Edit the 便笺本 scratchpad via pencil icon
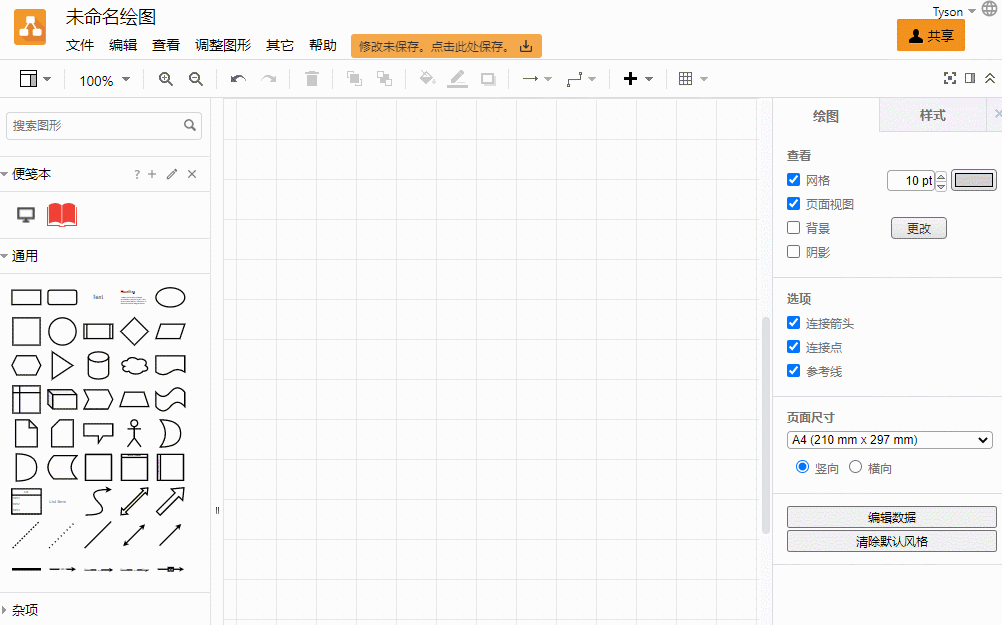Screen dimensions: 1002x625 (170, 174)
